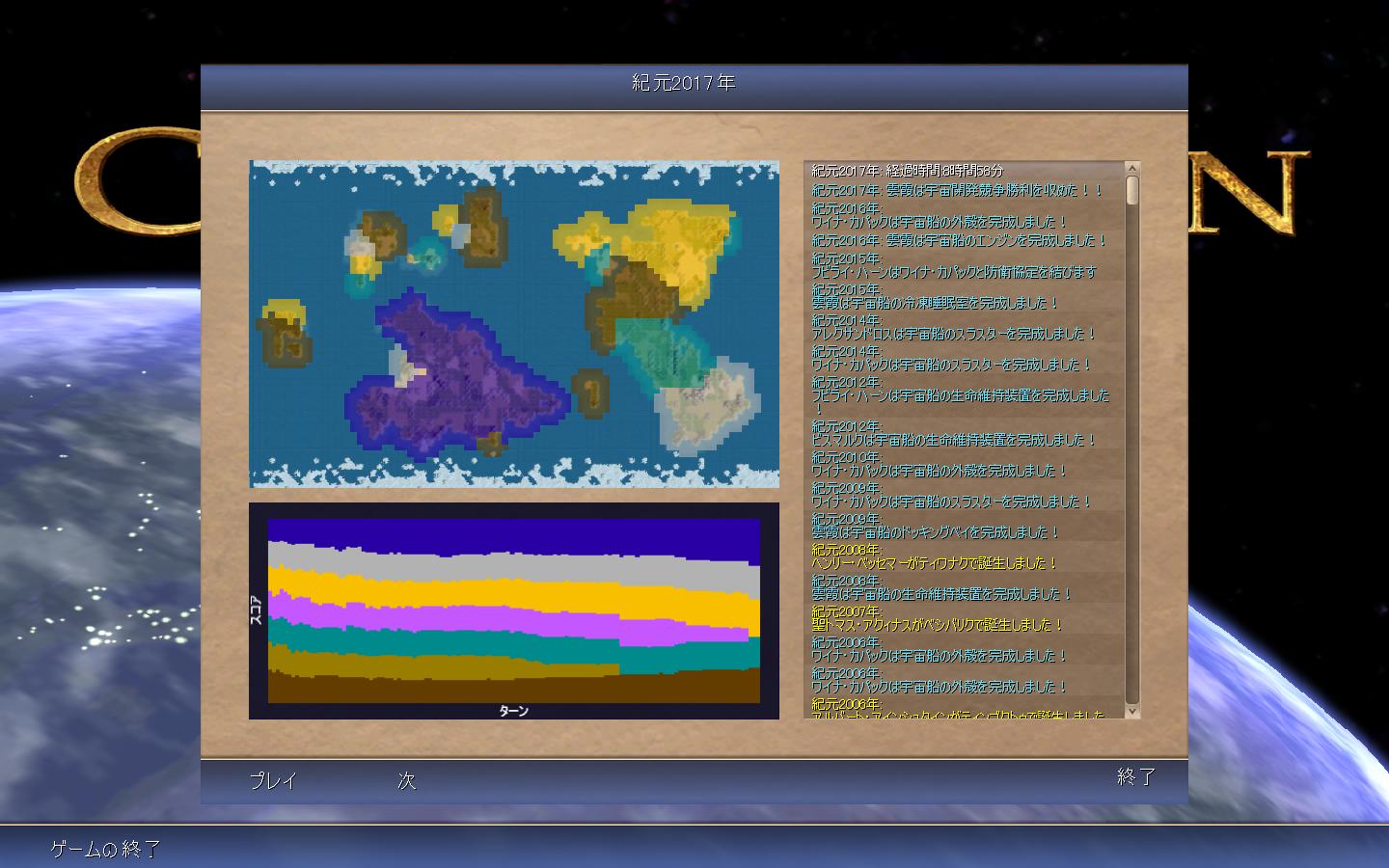The height and width of the screenshot is (868, 1389).
Task: Click the event log scroll-down arrow
Action: click(1132, 711)
